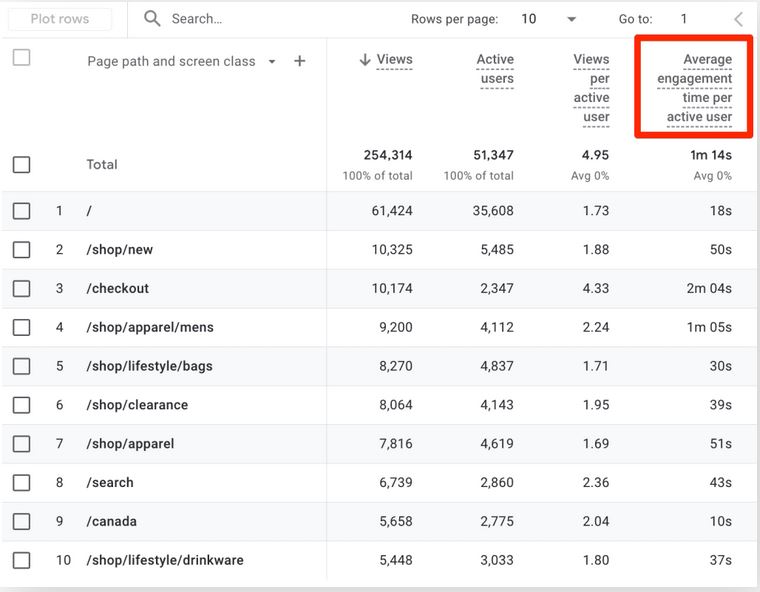Click the 10,325 views cell
The height and width of the screenshot is (592, 760).
tap(392, 250)
